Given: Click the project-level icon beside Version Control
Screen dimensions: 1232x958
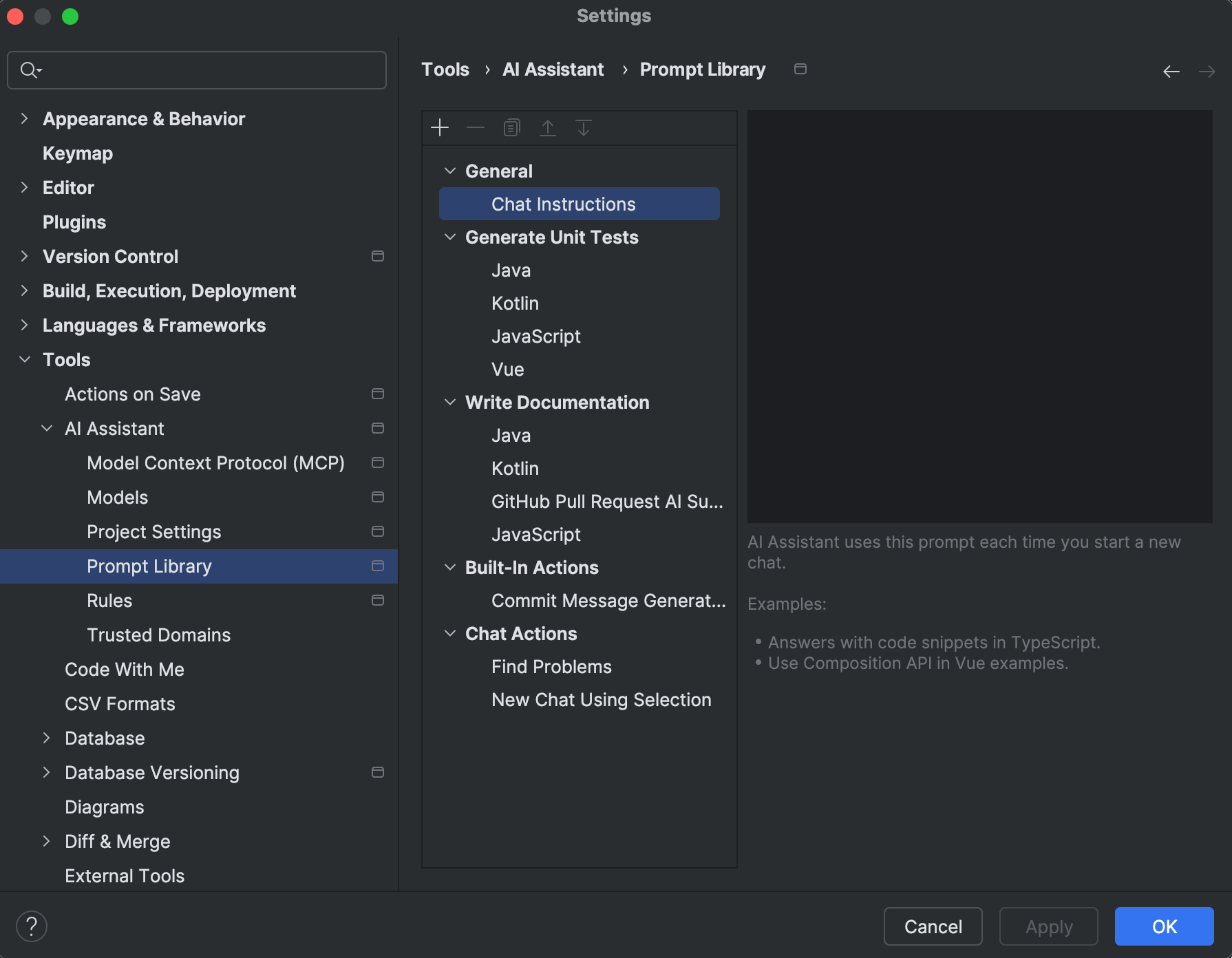Looking at the screenshot, I should point(378,256).
